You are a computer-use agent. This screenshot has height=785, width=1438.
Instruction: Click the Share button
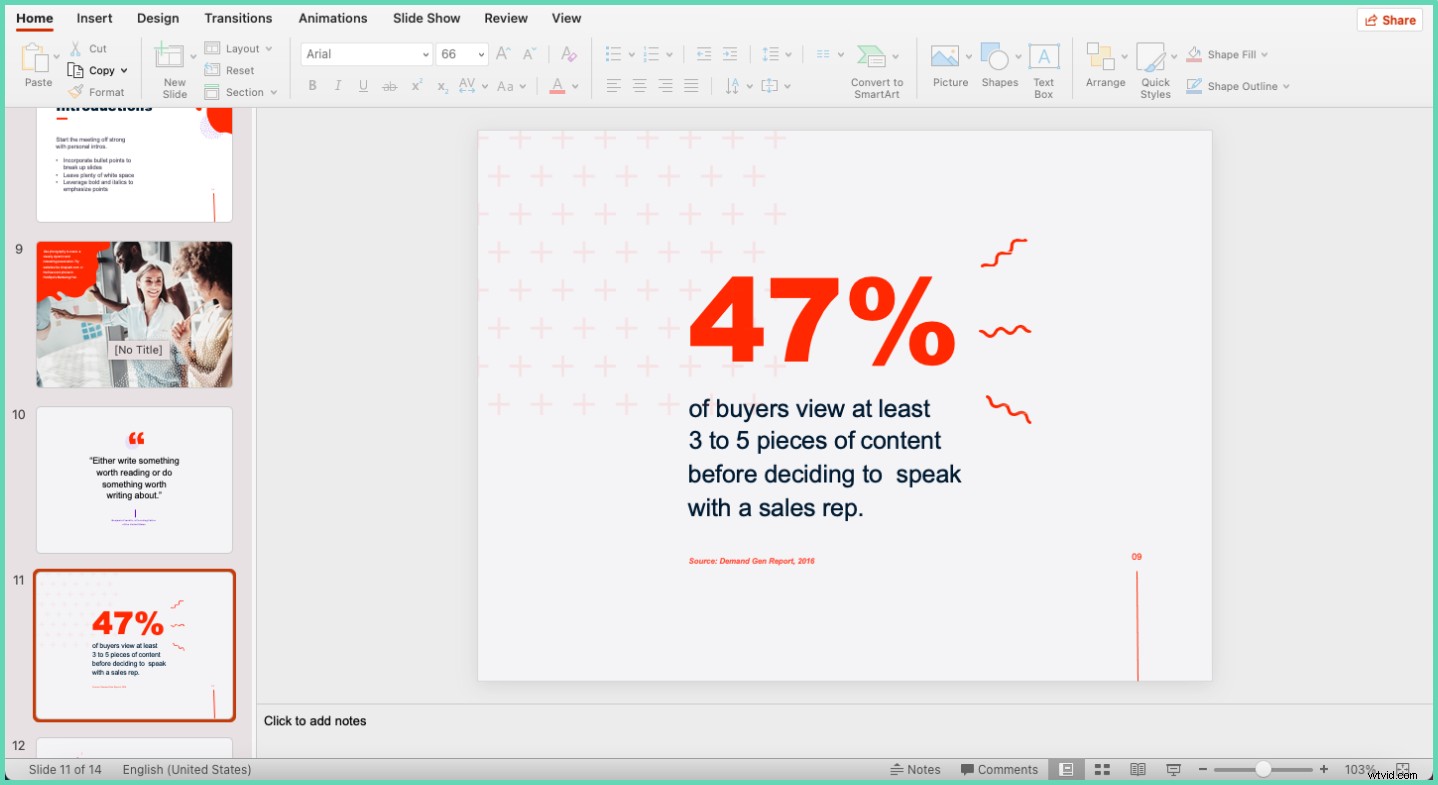pyautogui.click(x=1389, y=19)
